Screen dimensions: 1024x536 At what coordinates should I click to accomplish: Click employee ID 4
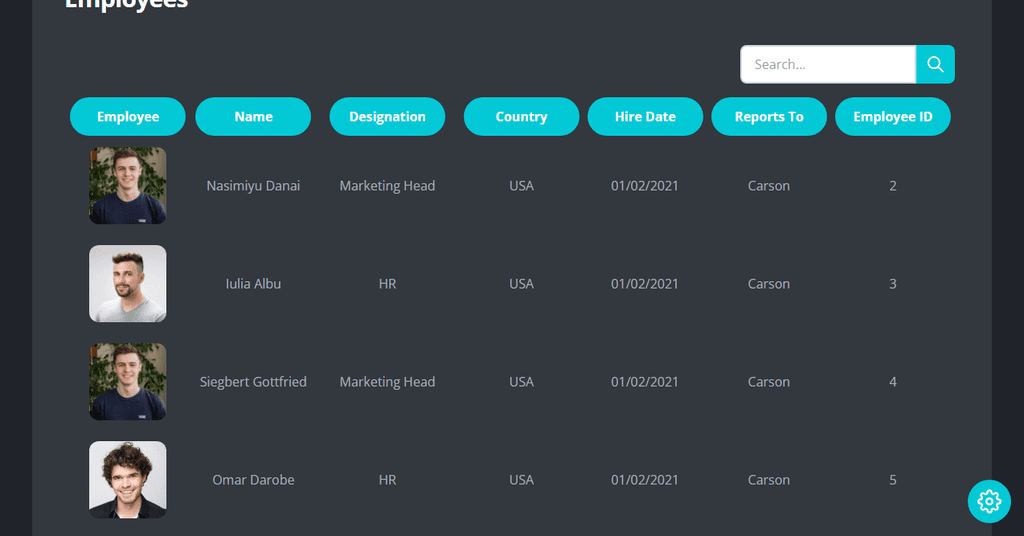pos(893,382)
